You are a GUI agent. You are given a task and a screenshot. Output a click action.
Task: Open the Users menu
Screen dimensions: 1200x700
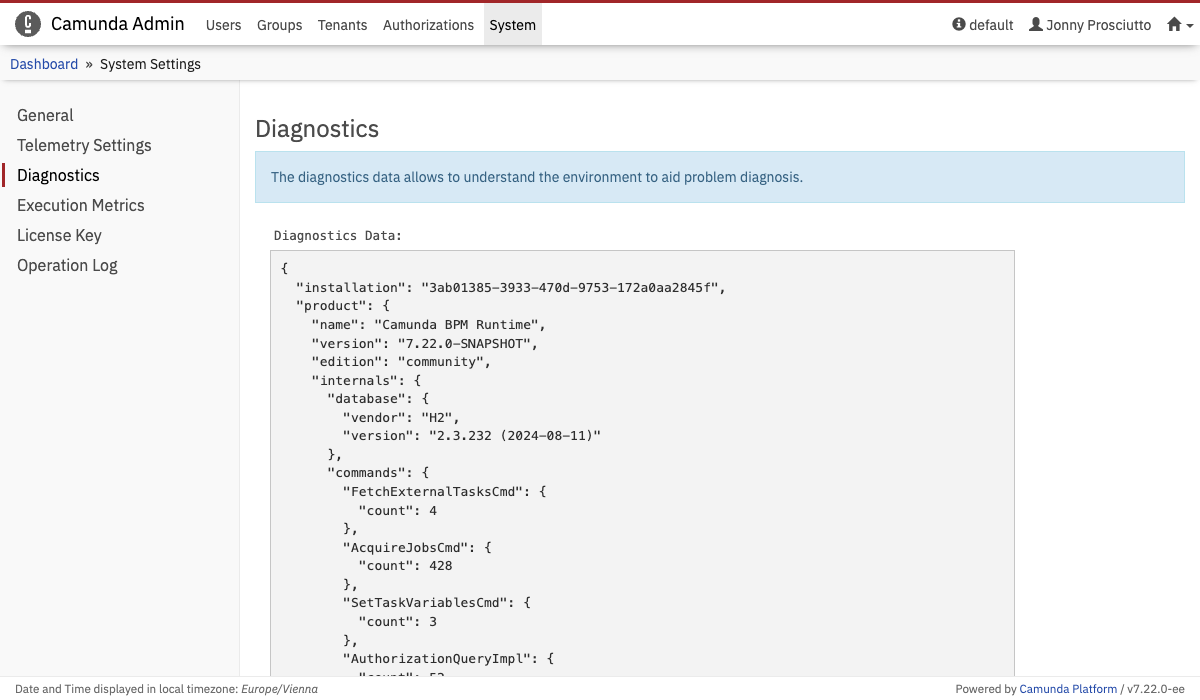223,25
